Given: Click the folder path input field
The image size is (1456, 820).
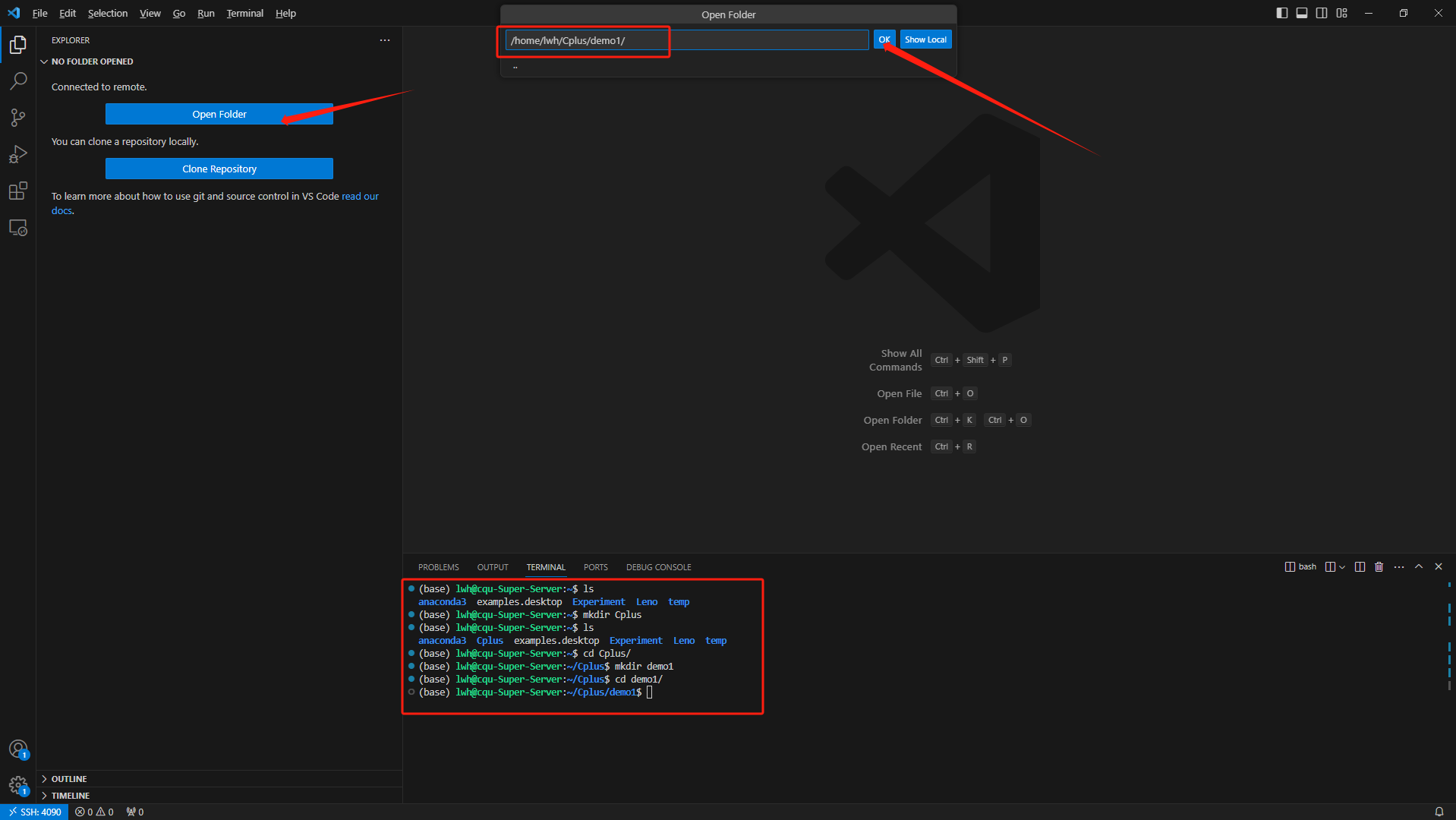Looking at the screenshot, I should click(687, 40).
